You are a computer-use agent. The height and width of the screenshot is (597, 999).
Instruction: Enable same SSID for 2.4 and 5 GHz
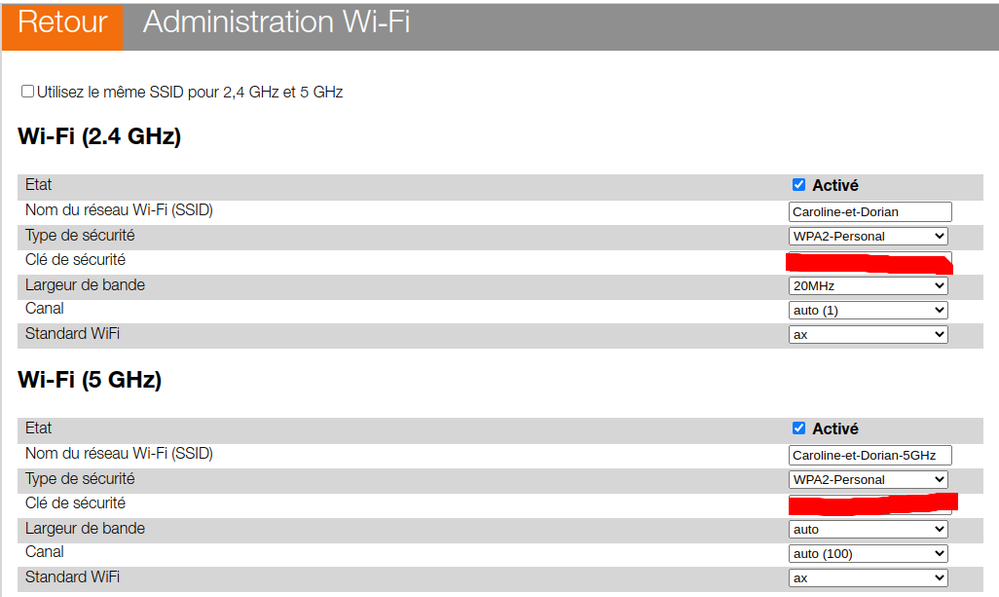click(28, 92)
